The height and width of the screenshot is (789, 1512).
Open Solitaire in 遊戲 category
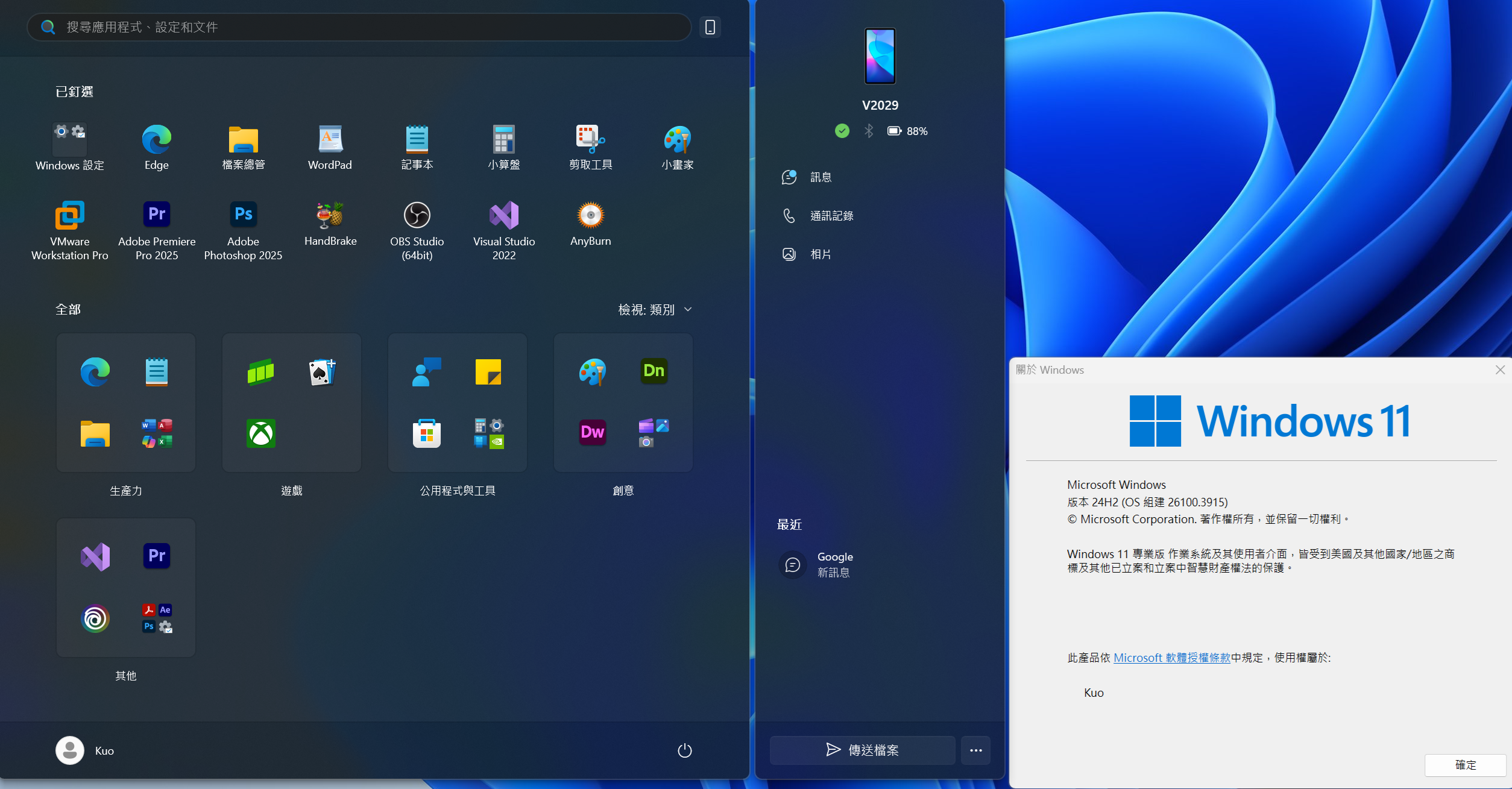coord(323,372)
